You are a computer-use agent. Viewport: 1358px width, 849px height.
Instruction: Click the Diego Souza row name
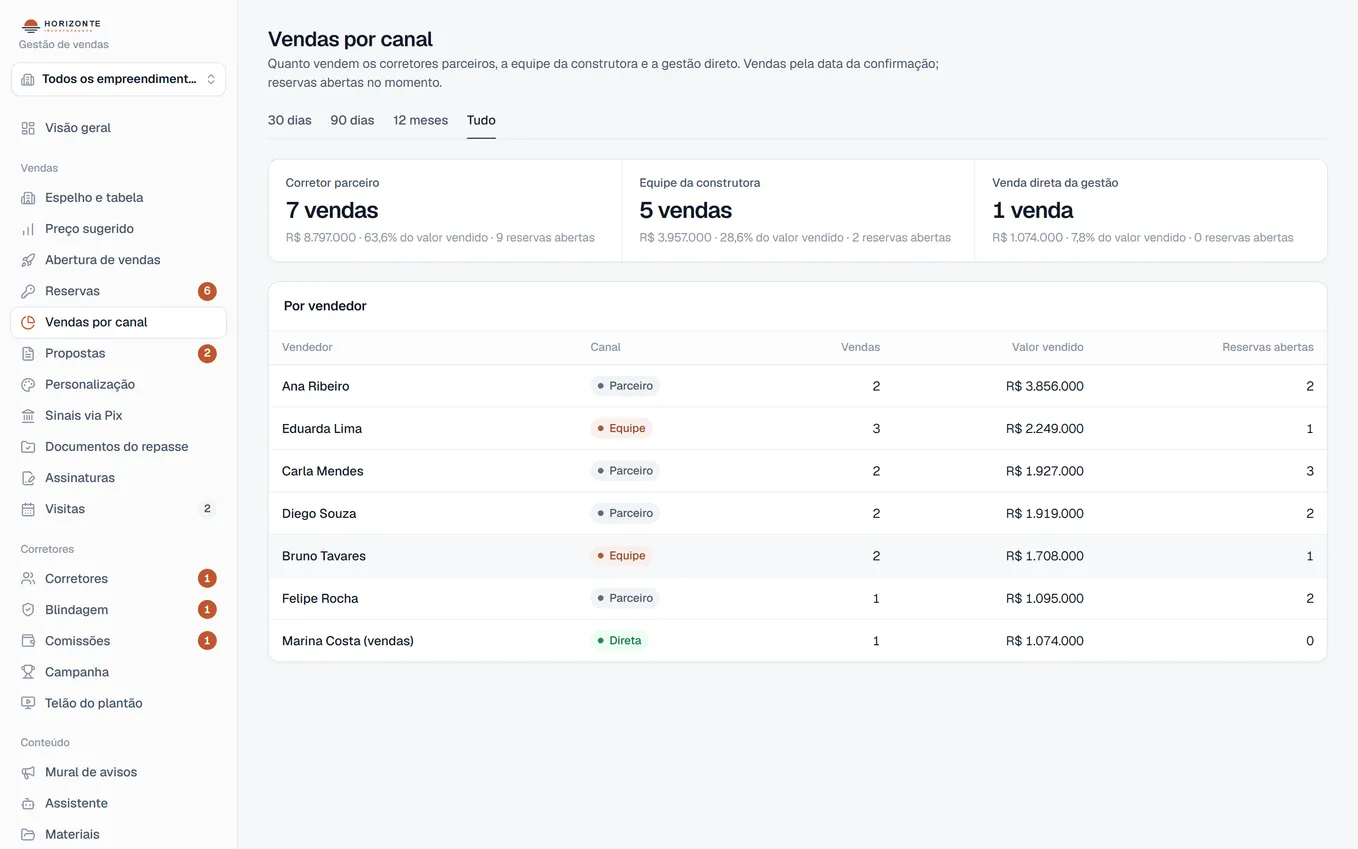pyautogui.click(x=319, y=513)
